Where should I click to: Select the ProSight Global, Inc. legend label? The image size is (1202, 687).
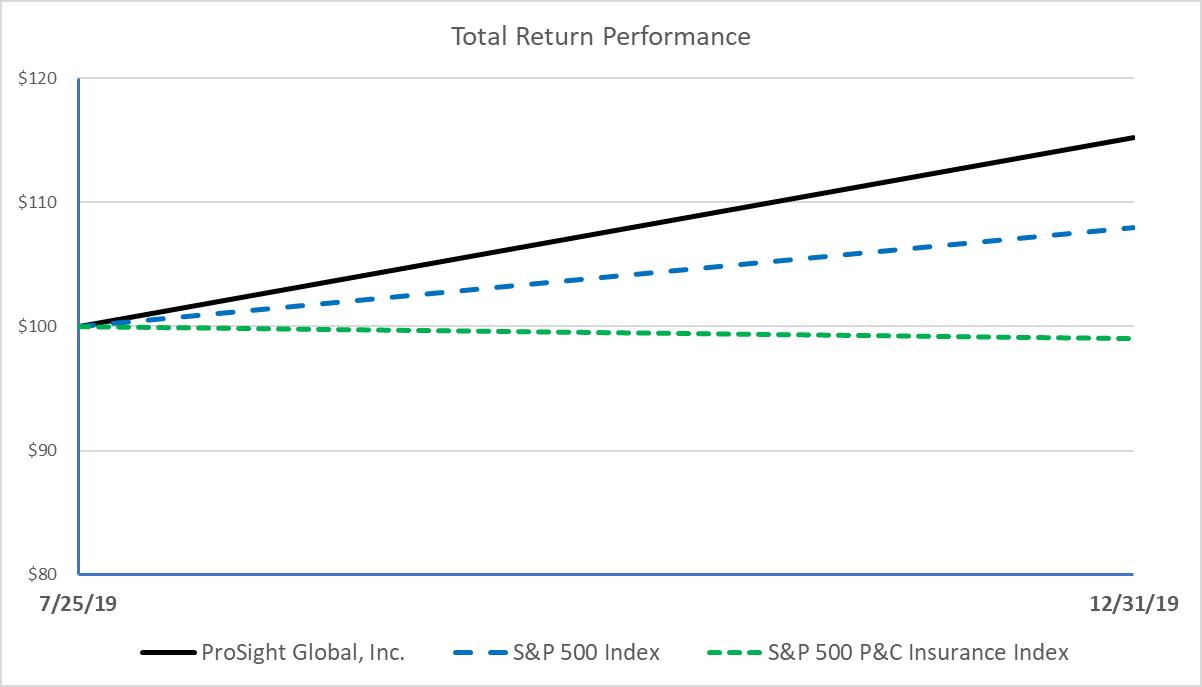point(303,653)
